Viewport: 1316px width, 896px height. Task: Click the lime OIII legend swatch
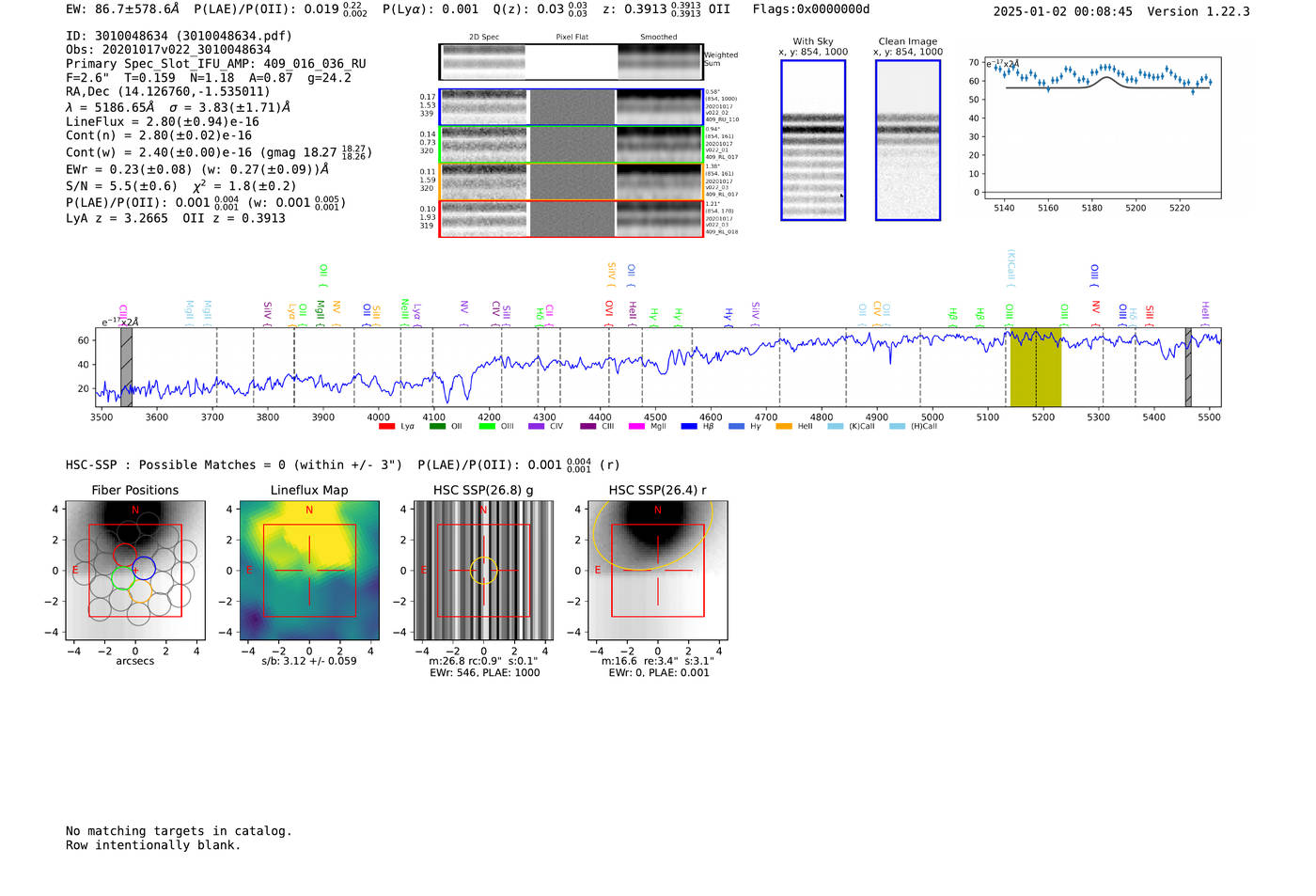[487, 427]
